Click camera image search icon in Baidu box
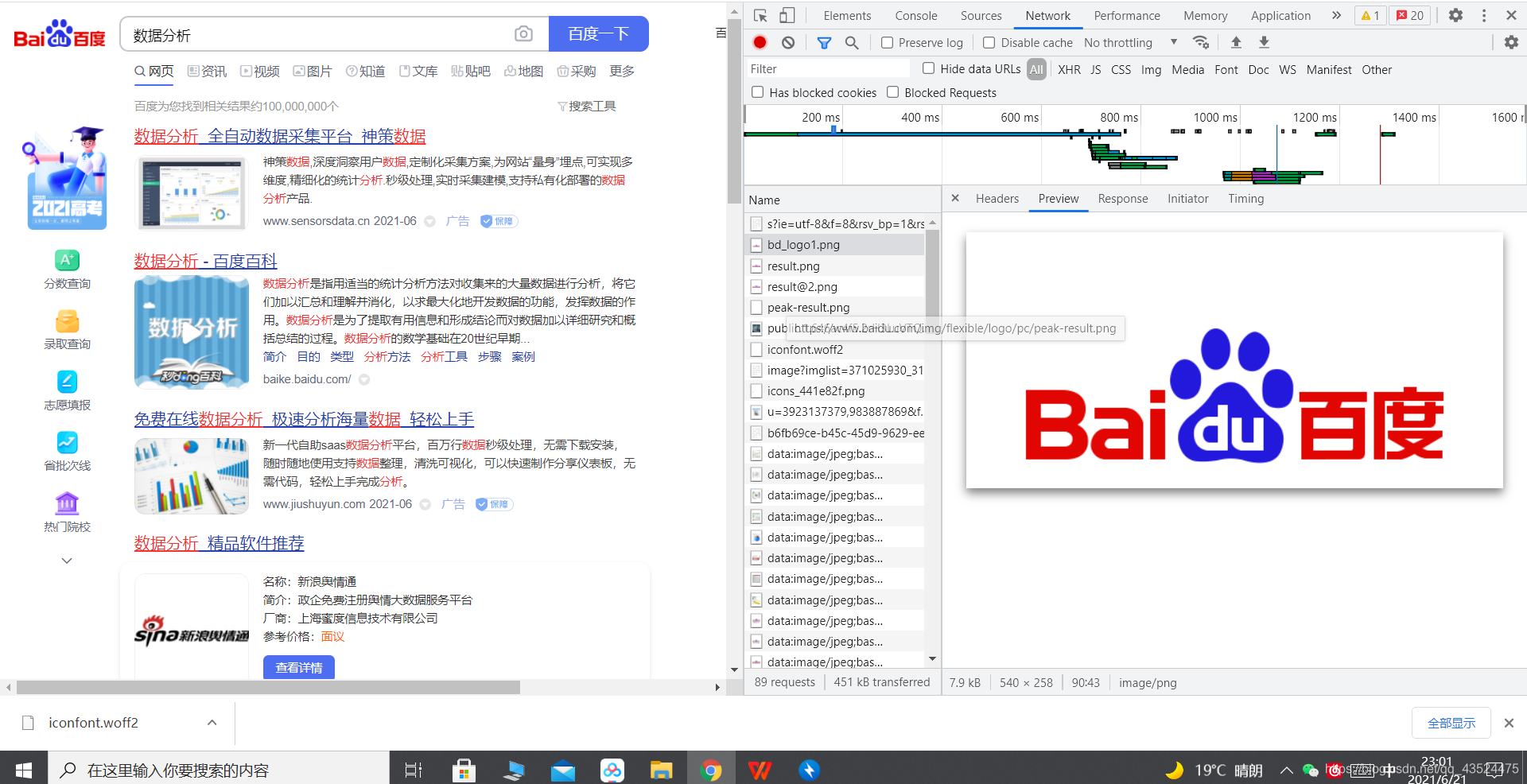The image size is (1527, 784). click(x=523, y=34)
